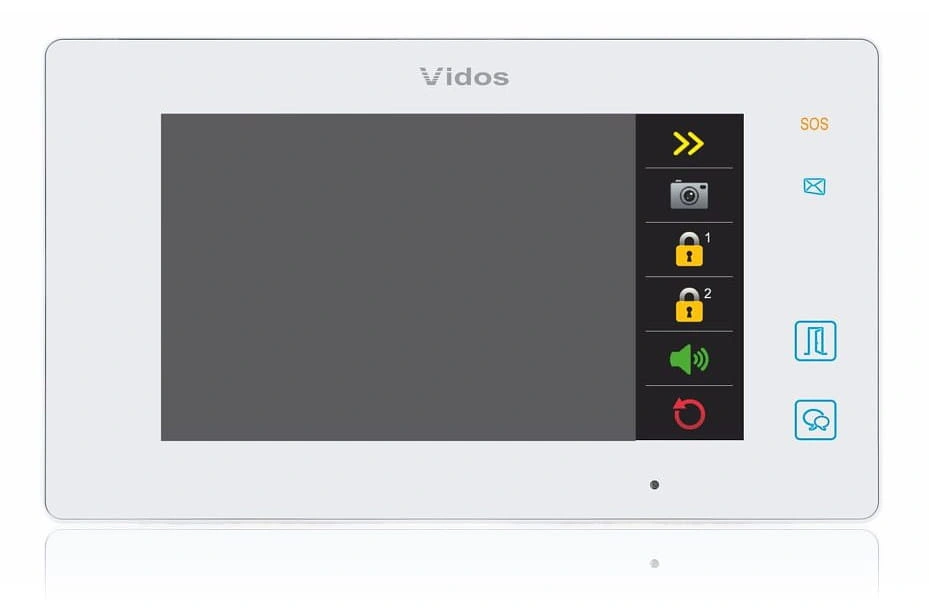
Task: Click the white bezel left of the display
Action: coord(103,277)
